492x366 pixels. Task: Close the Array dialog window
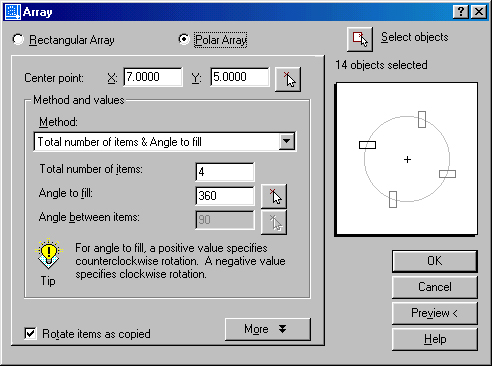[479, 12]
